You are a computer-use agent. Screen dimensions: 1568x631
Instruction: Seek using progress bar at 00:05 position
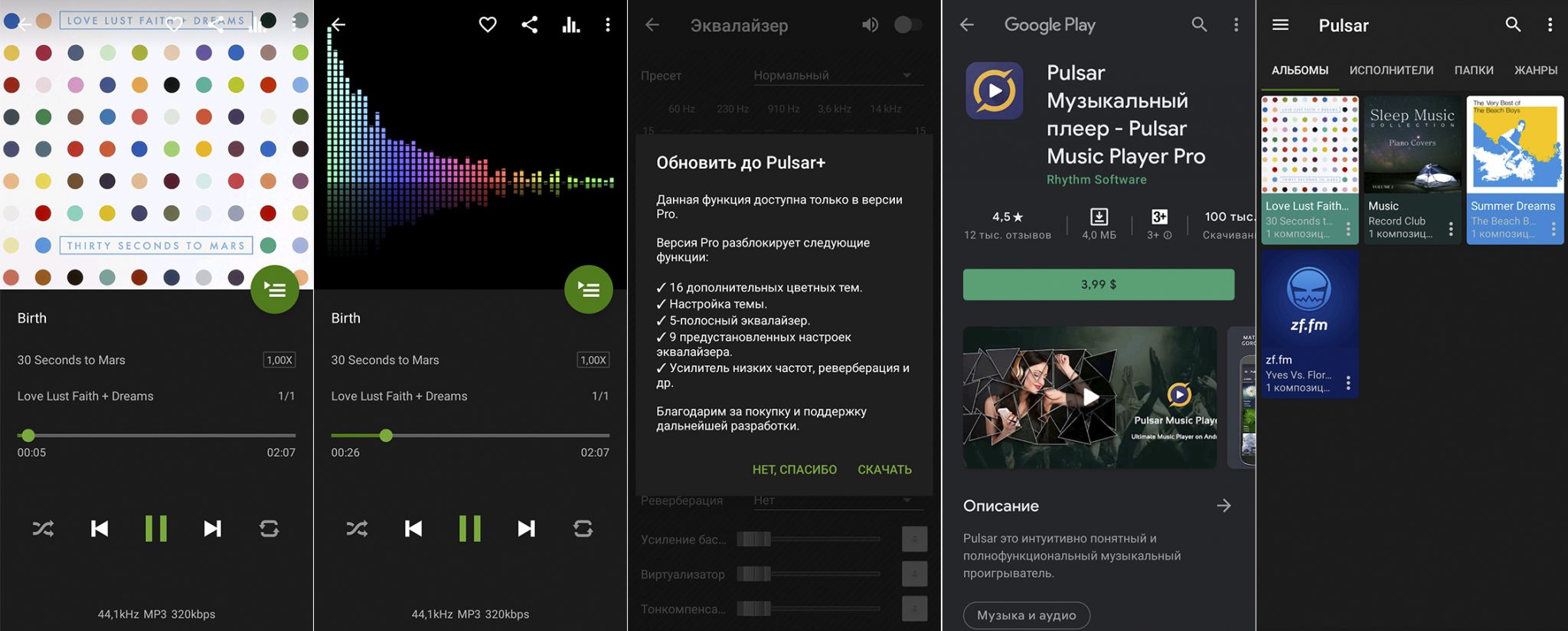[x=156, y=435]
